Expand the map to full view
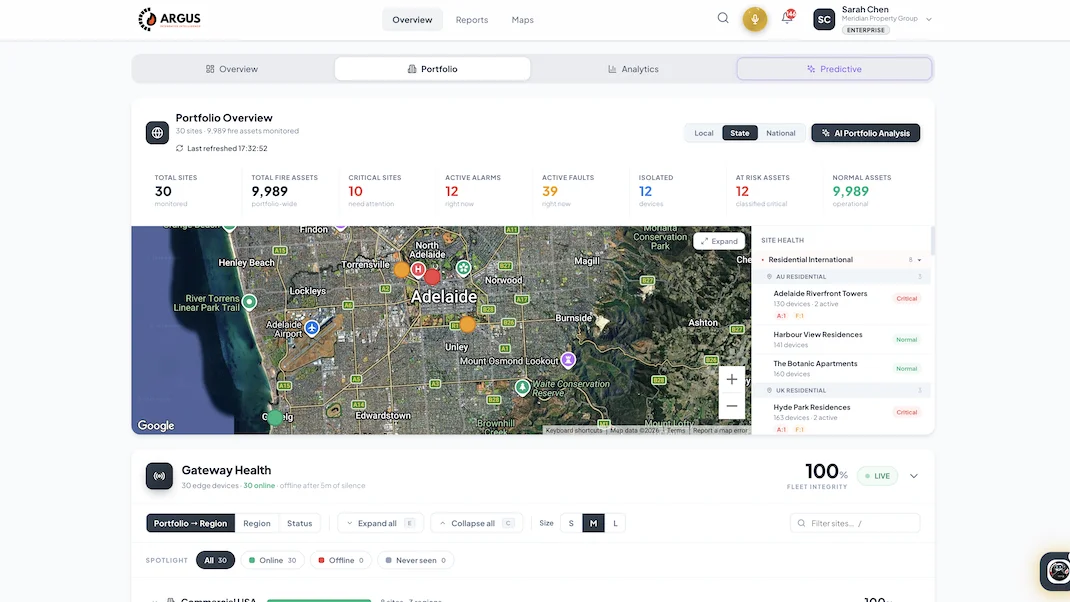The width and height of the screenshot is (1070, 602). [719, 241]
